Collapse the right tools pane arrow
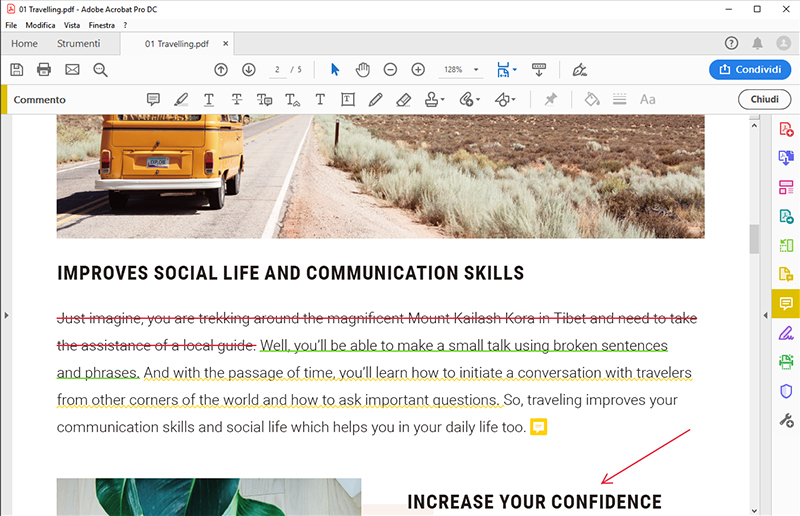The width and height of the screenshot is (800, 516). click(764, 316)
